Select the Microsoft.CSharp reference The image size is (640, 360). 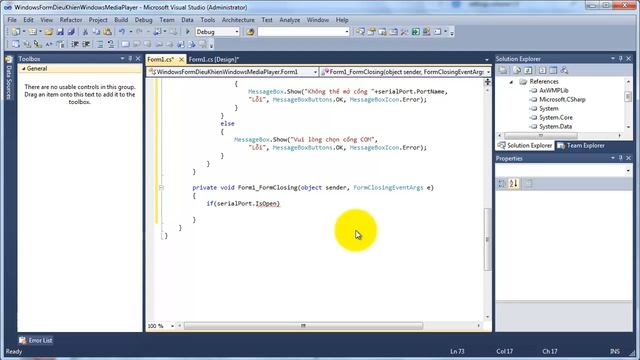click(x=562, y=100)
